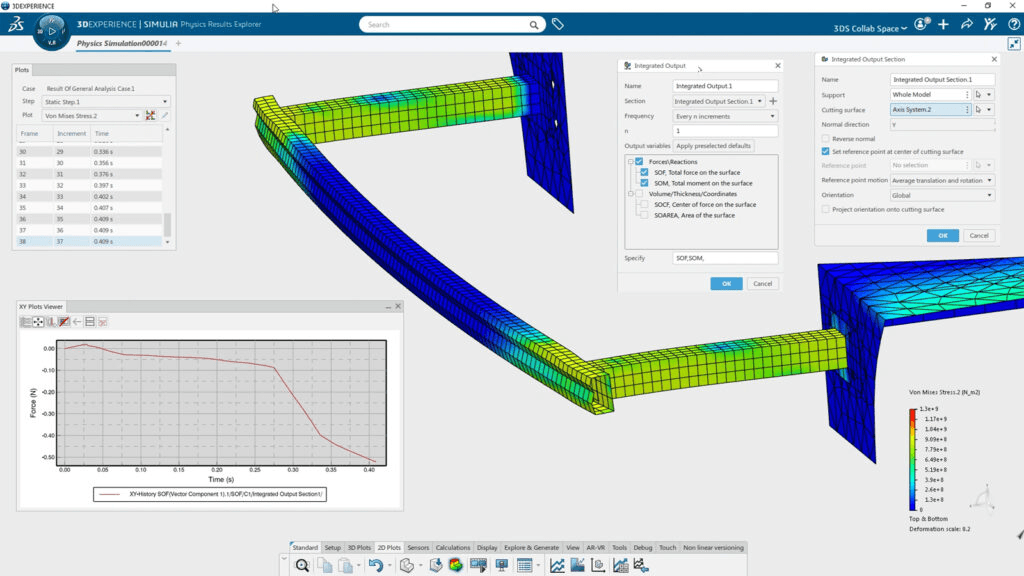The image size is (1024, 576).
Task: Click the pencil edit icon beside the Plot selector
Action: [x=164, y=114]
